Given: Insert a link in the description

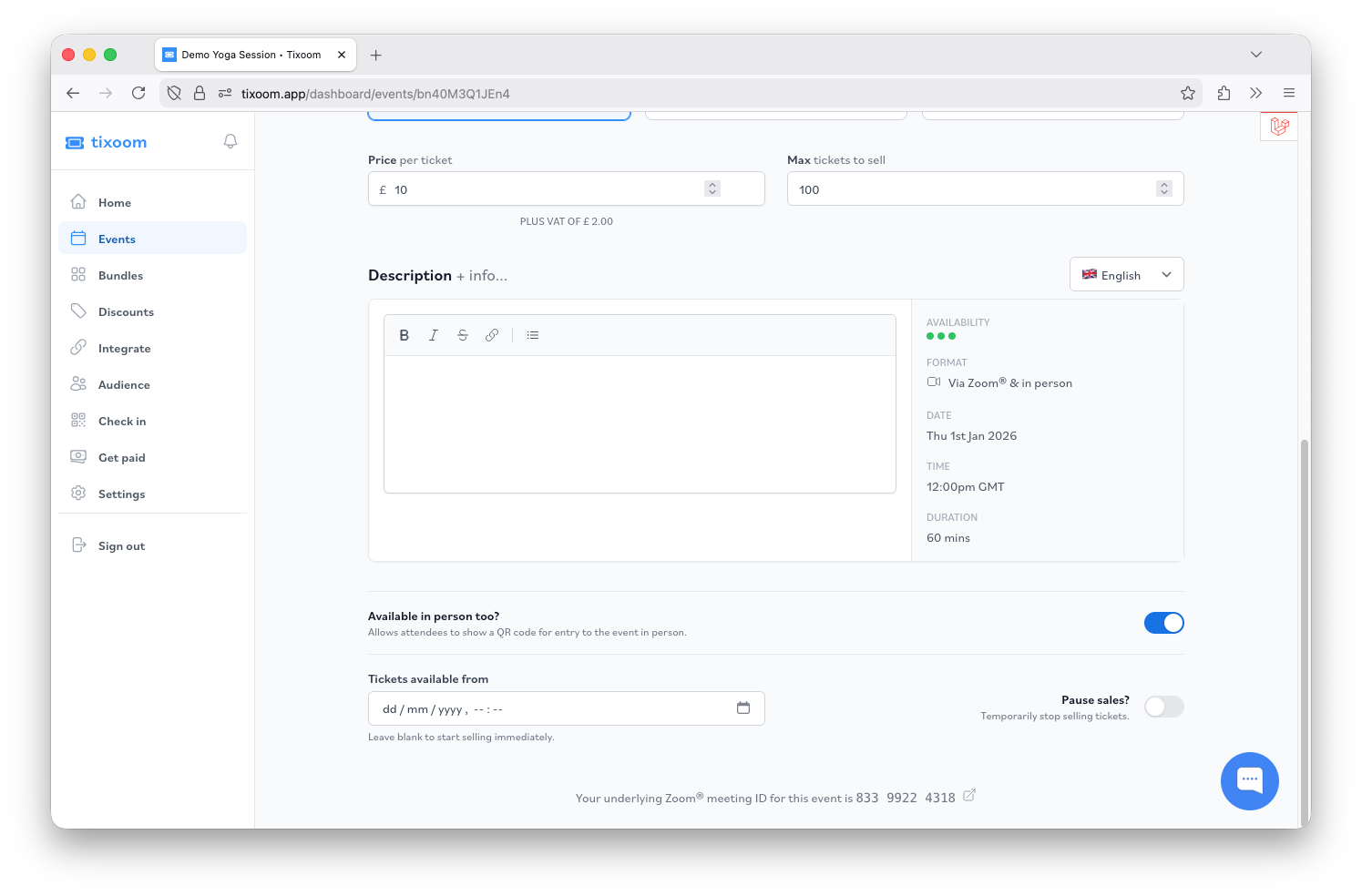Looking at the screenshot, I should click(492, 335).
